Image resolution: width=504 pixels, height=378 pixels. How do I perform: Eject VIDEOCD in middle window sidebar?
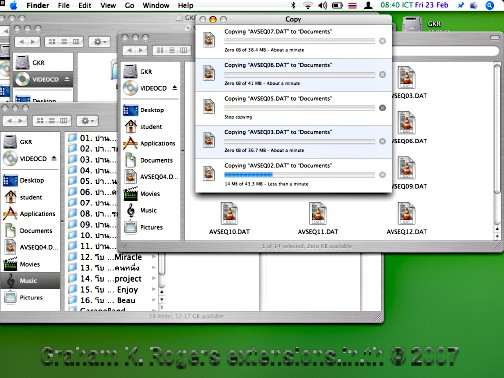pos(175,88)
